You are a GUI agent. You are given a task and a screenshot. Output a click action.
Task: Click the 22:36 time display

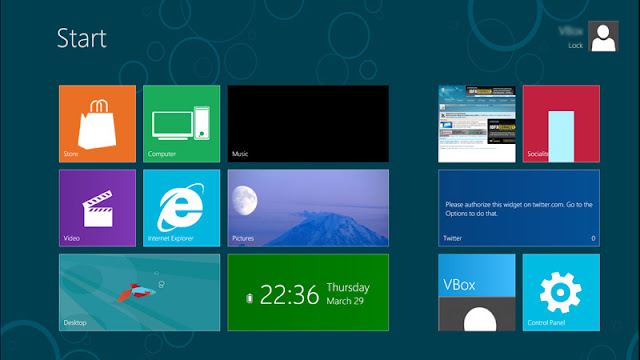[289, 295]
